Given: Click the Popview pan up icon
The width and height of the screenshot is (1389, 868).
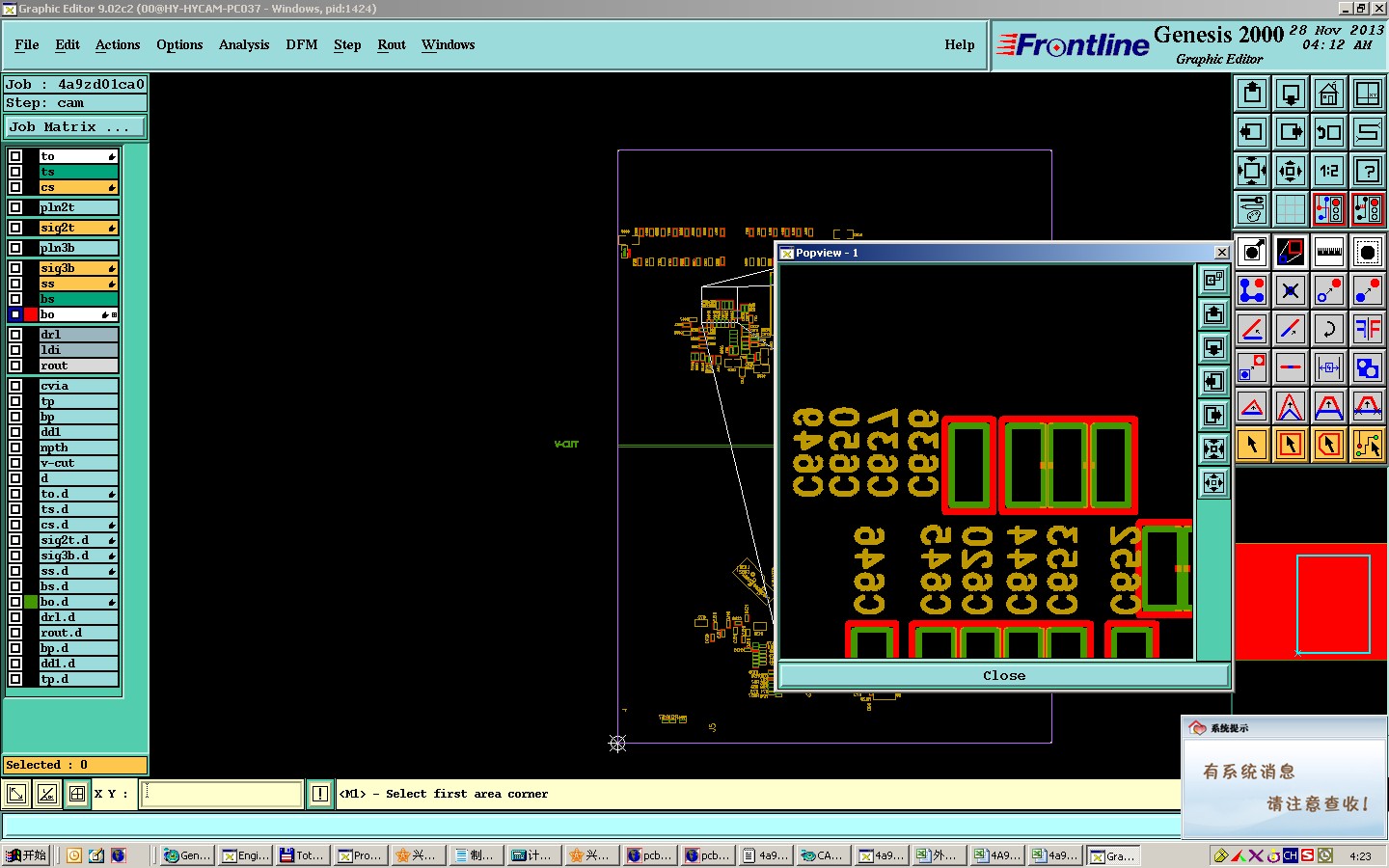Looking at the screenshot, I should [1213, 313].
